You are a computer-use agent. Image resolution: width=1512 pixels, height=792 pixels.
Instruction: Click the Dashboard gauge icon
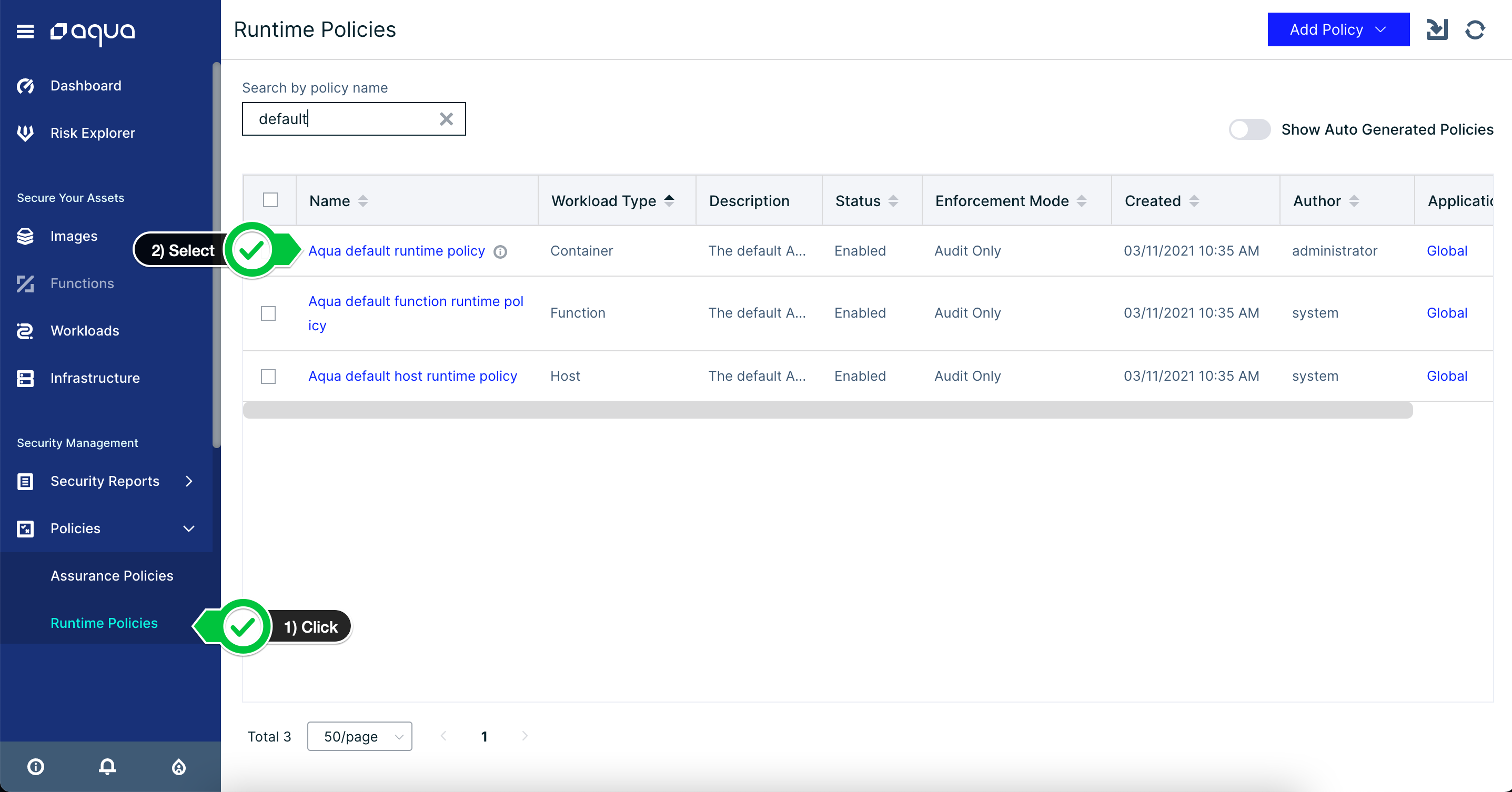[25, 86]
